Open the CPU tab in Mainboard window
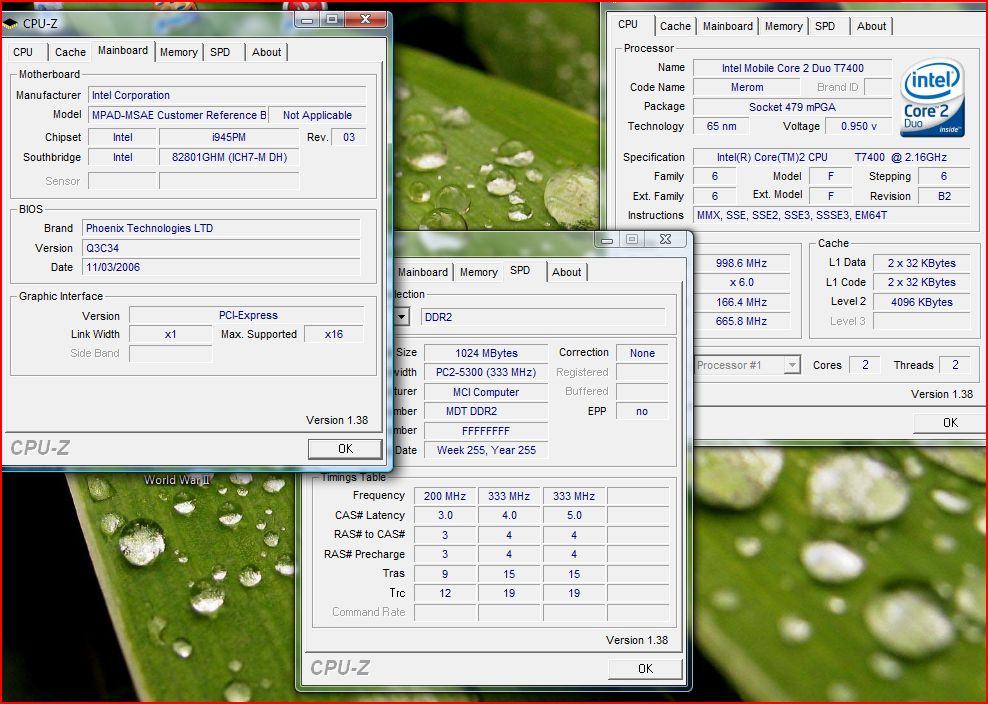 [x=23, y=52]
